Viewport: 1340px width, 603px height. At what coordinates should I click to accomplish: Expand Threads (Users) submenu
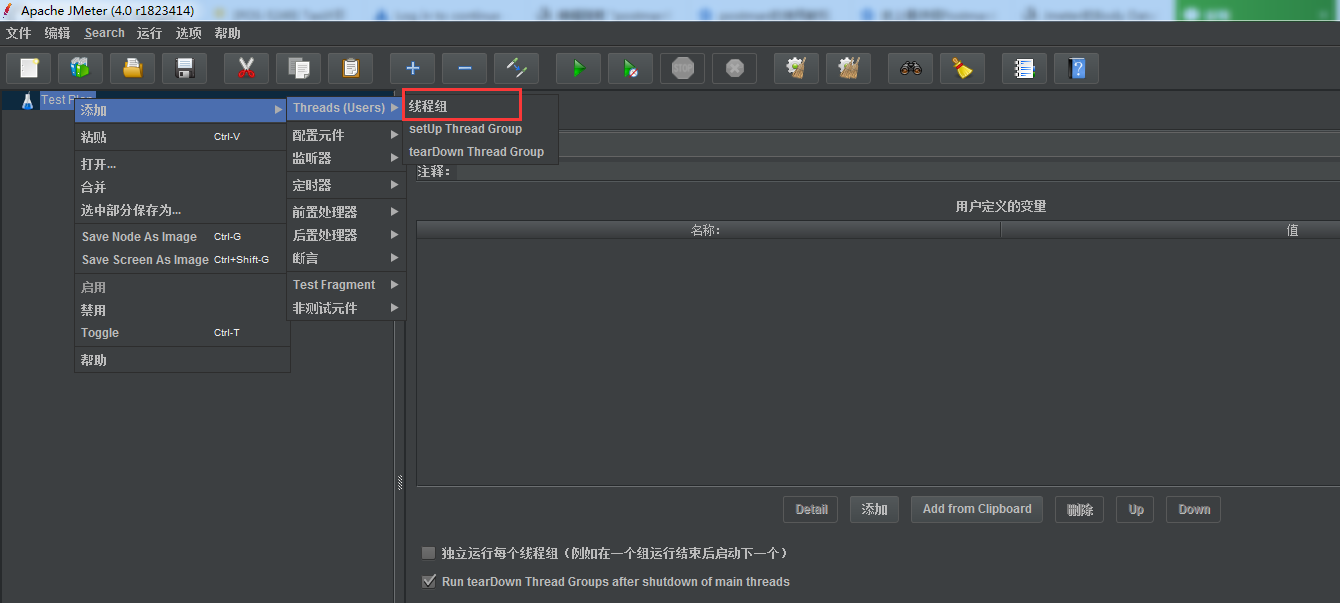(346, 107)
